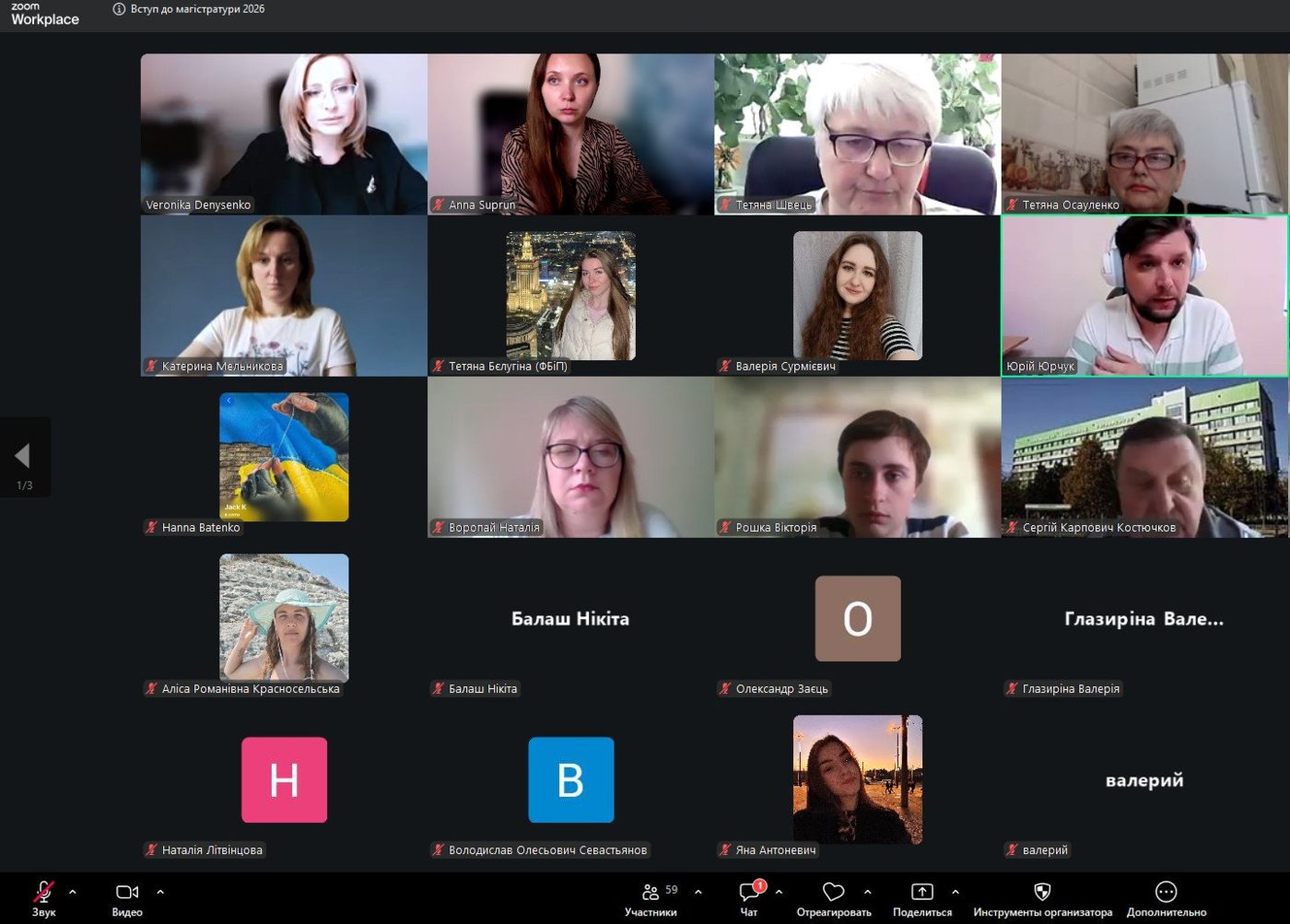The image size is (1290, 924).
Task: Unmute the microphone with the Звук button
Action: 43,897
